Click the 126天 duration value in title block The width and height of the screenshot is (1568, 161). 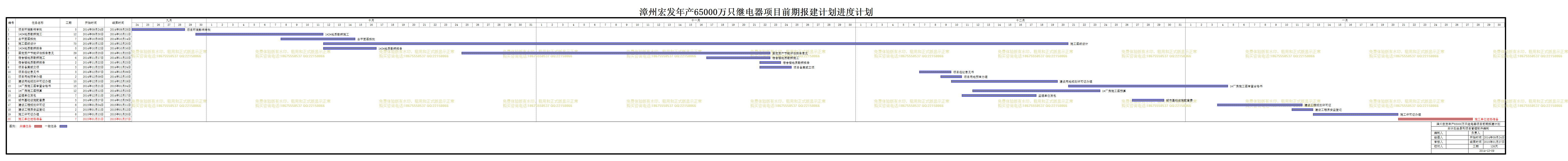pyautogui.click(x=1494, y=147)
